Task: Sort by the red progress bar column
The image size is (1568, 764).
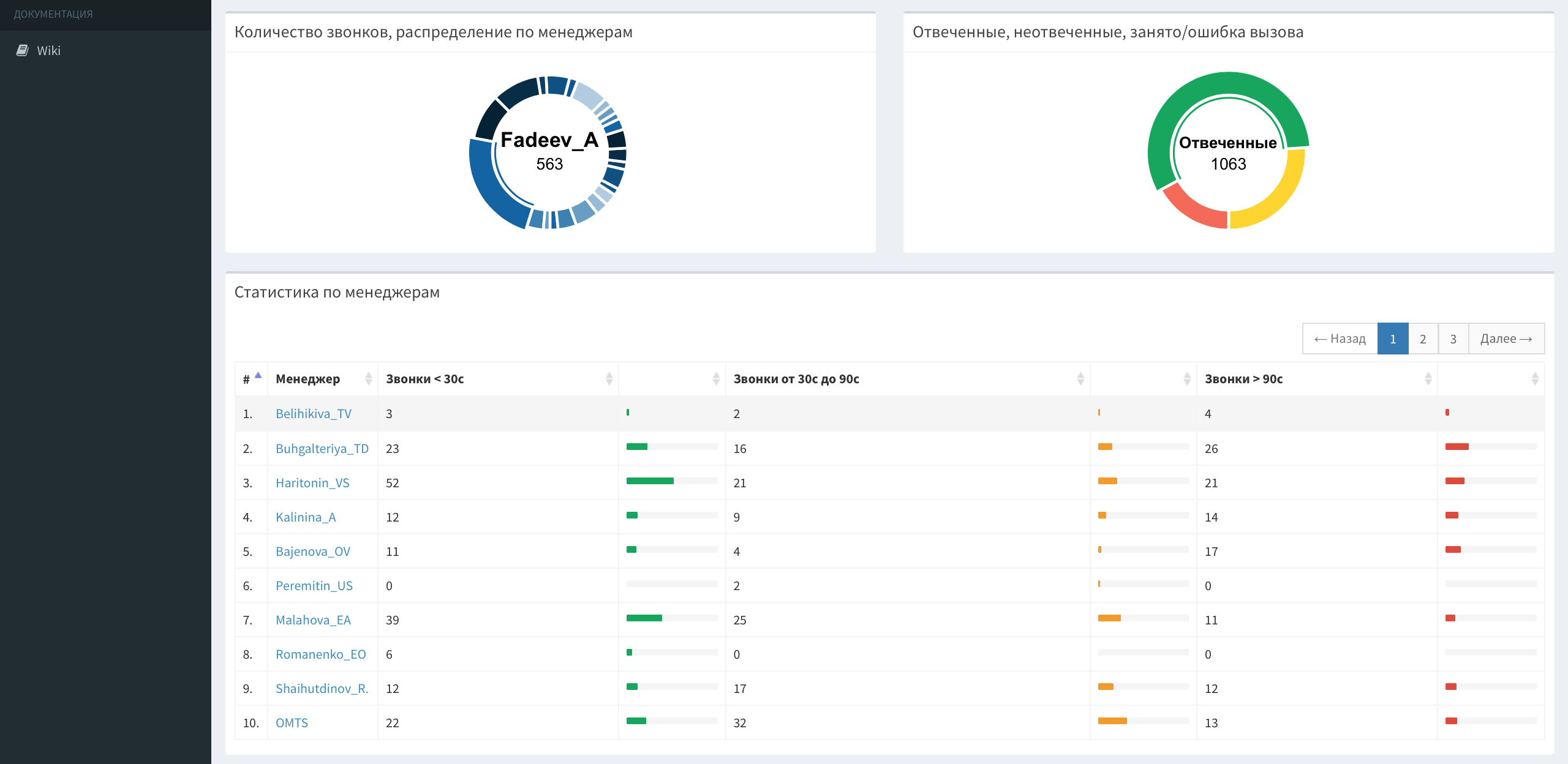Action: tap(1491, 379)
